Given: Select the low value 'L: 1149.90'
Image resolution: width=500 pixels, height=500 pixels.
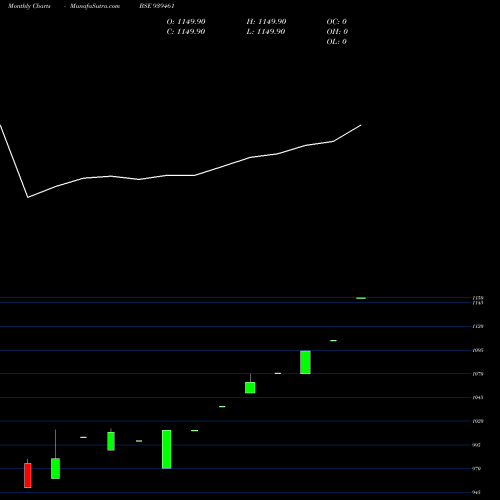Looking at the screenshot, I should coord(266,32).
